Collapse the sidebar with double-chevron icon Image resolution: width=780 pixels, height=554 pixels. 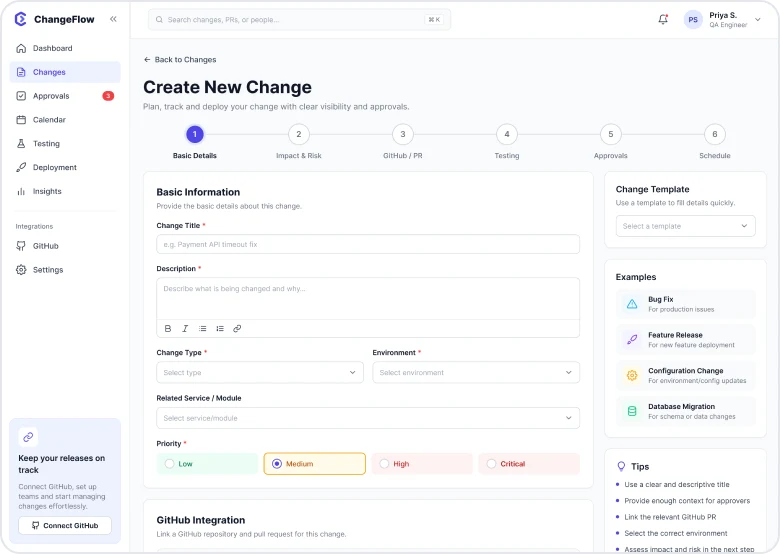click(x=113, y=19)
